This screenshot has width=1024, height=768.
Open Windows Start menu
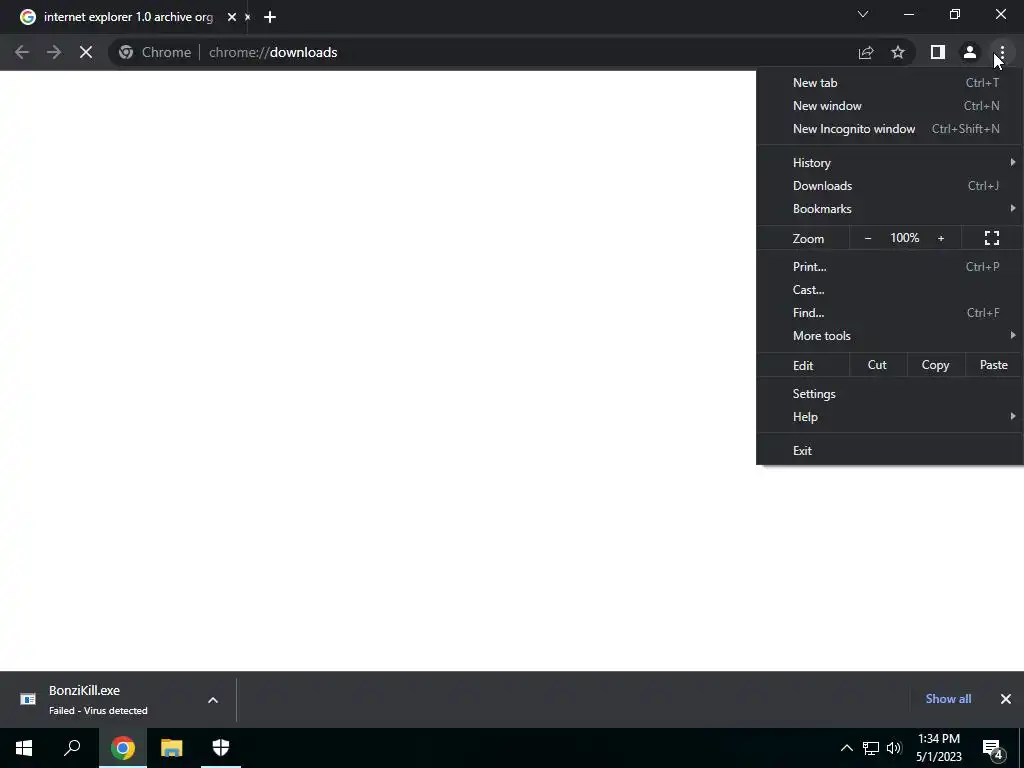tap(24, 748)
